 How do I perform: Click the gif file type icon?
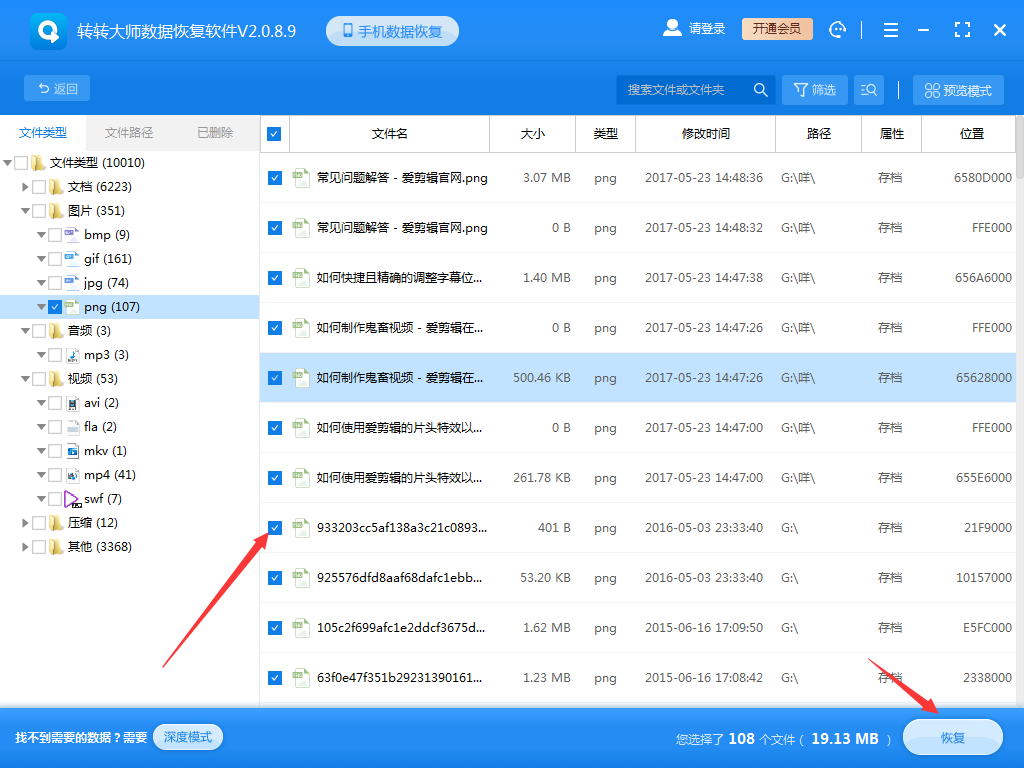(x=72, y=259)
